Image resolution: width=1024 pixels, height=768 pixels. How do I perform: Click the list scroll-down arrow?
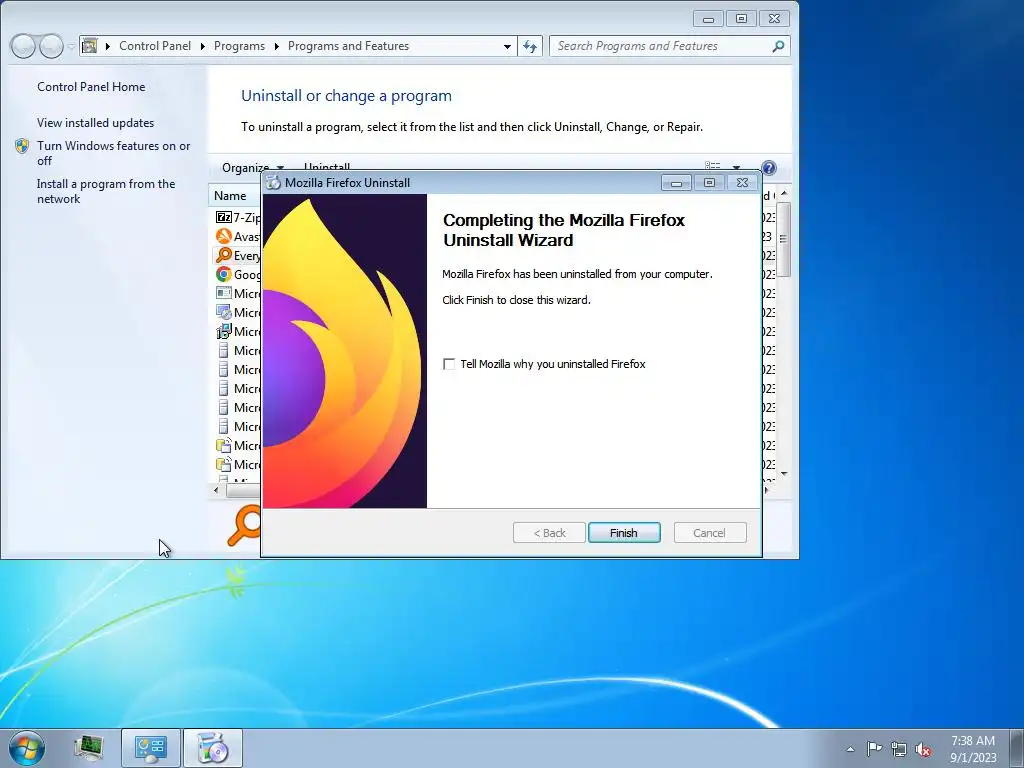[784, 474]
